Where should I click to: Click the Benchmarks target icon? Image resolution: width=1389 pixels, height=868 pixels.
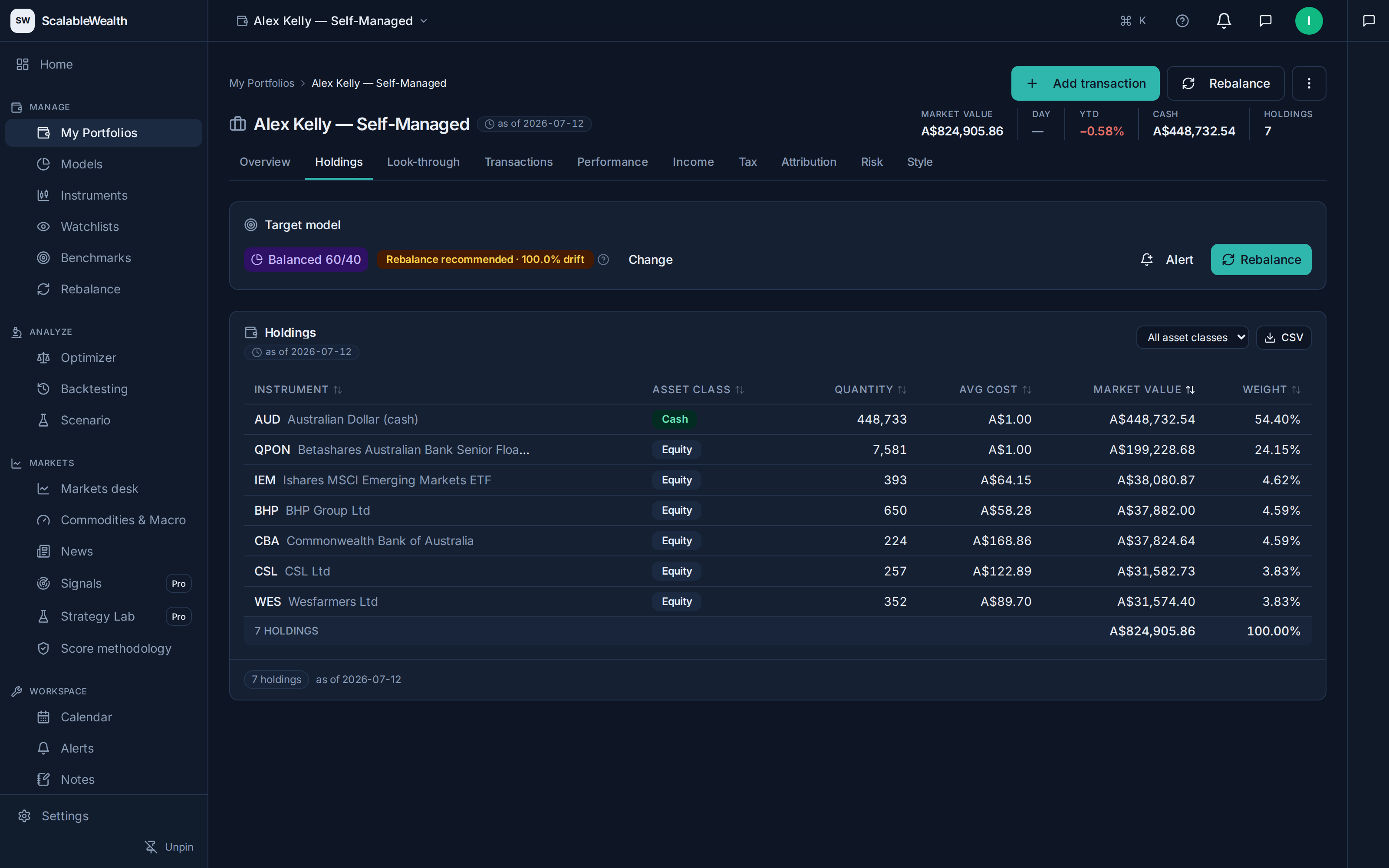tap(43, 258)
